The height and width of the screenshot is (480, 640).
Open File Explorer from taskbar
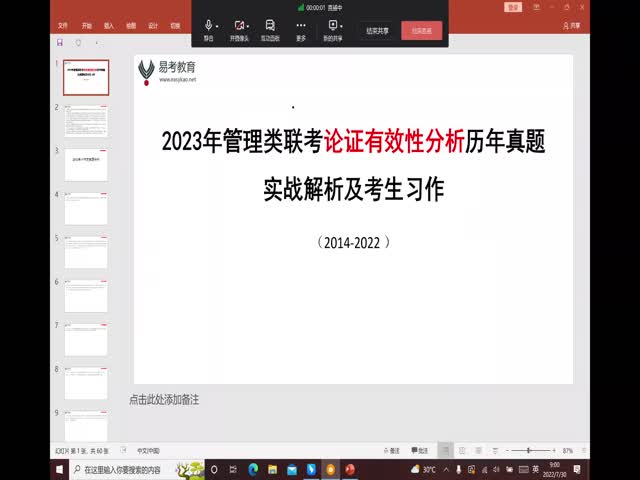click(x=272, y=470)
